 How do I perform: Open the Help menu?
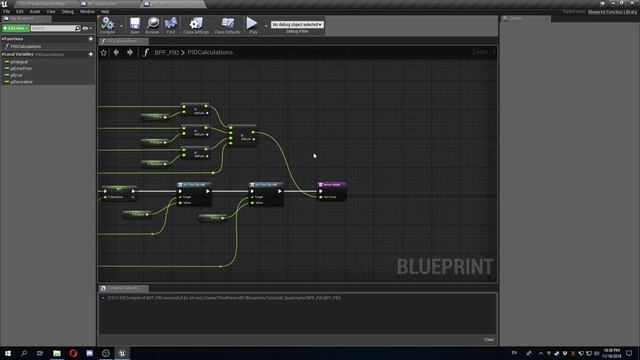pos(105,11)
